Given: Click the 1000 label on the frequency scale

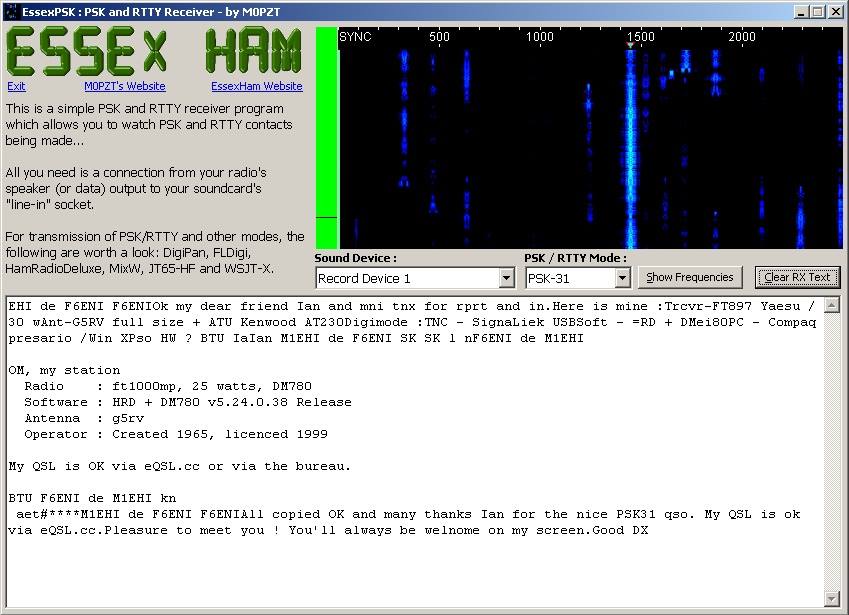Looking at the screenshot, I should pos(540,37).
